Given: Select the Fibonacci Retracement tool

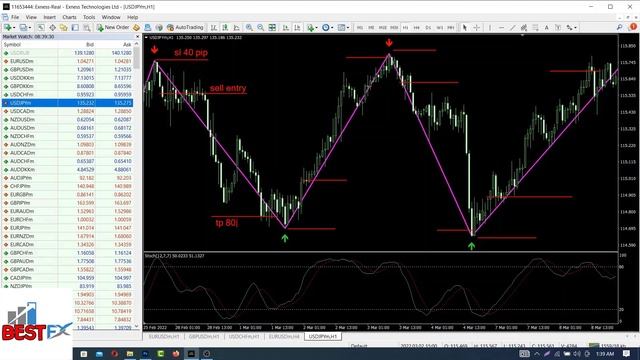Looking at the screenshot, I should pos(535,27).
